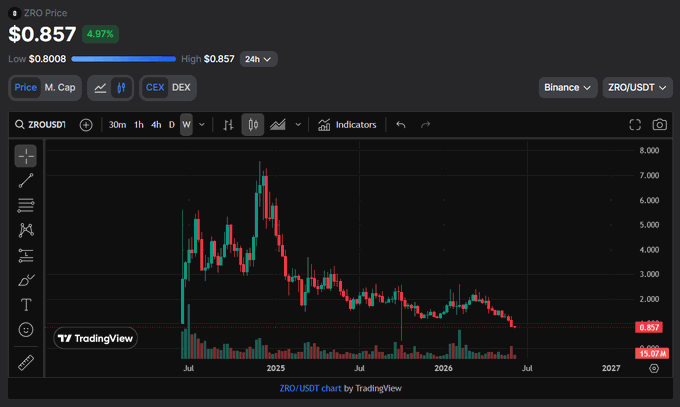Image resolution: width=680 pixels, height=407 pixels.
Task: Click the TradingView logo button
Action: click(x=95, y=338)
